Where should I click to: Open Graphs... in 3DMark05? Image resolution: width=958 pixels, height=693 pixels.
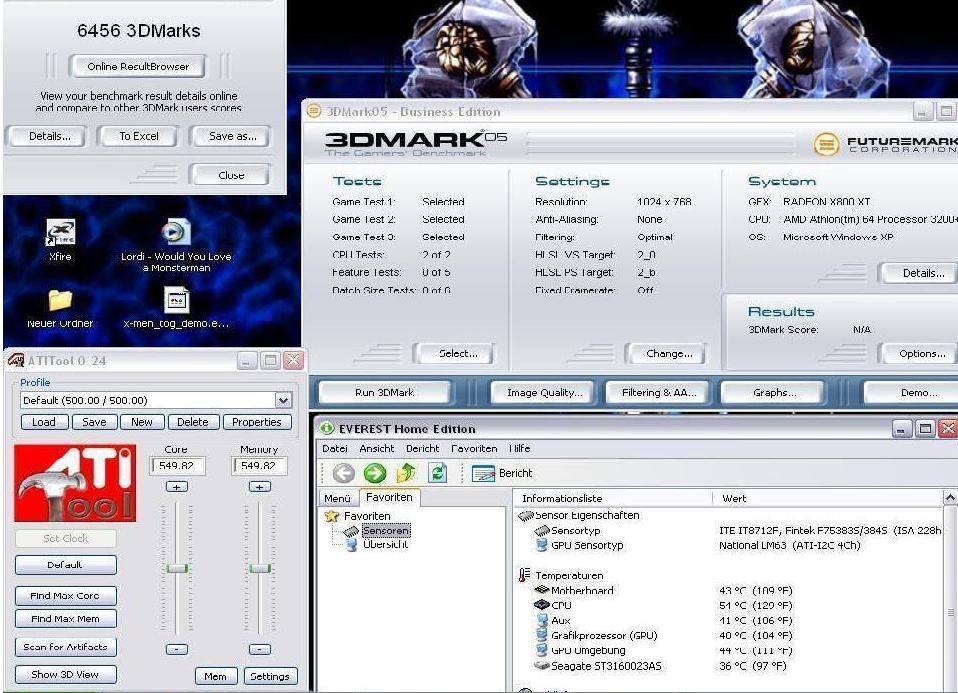click(x=774, y=392)
